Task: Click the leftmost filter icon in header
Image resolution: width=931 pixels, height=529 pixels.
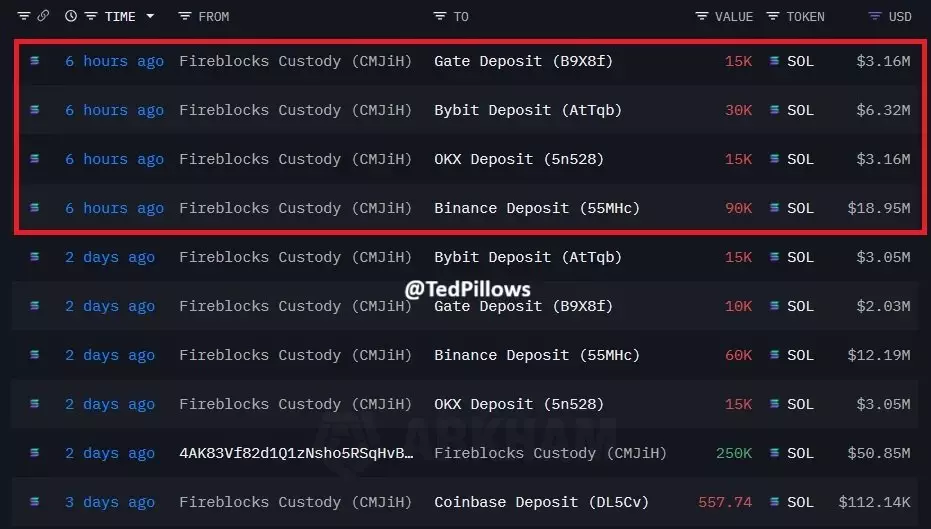Action: point(24,16)
